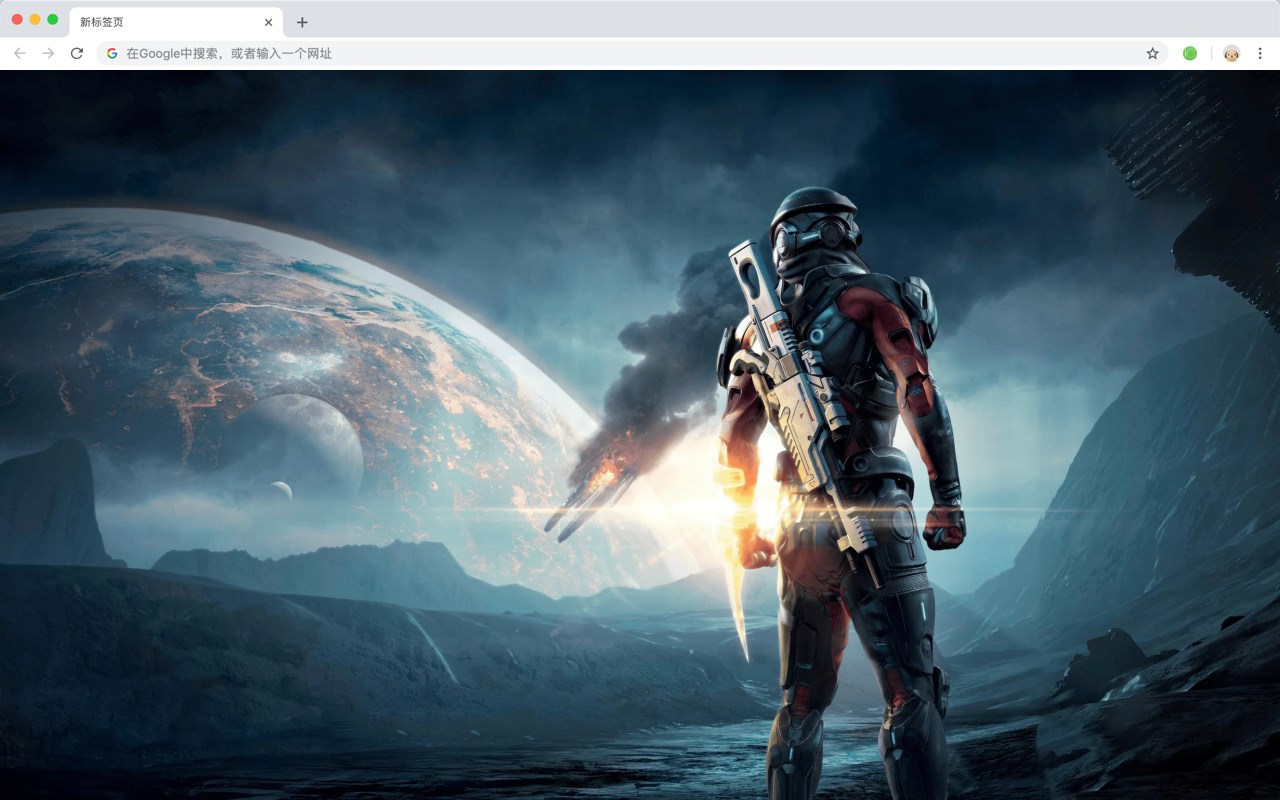1280x800 pixels.
Task: Focus the address bar search field
Action: click(x=632, y=53)
